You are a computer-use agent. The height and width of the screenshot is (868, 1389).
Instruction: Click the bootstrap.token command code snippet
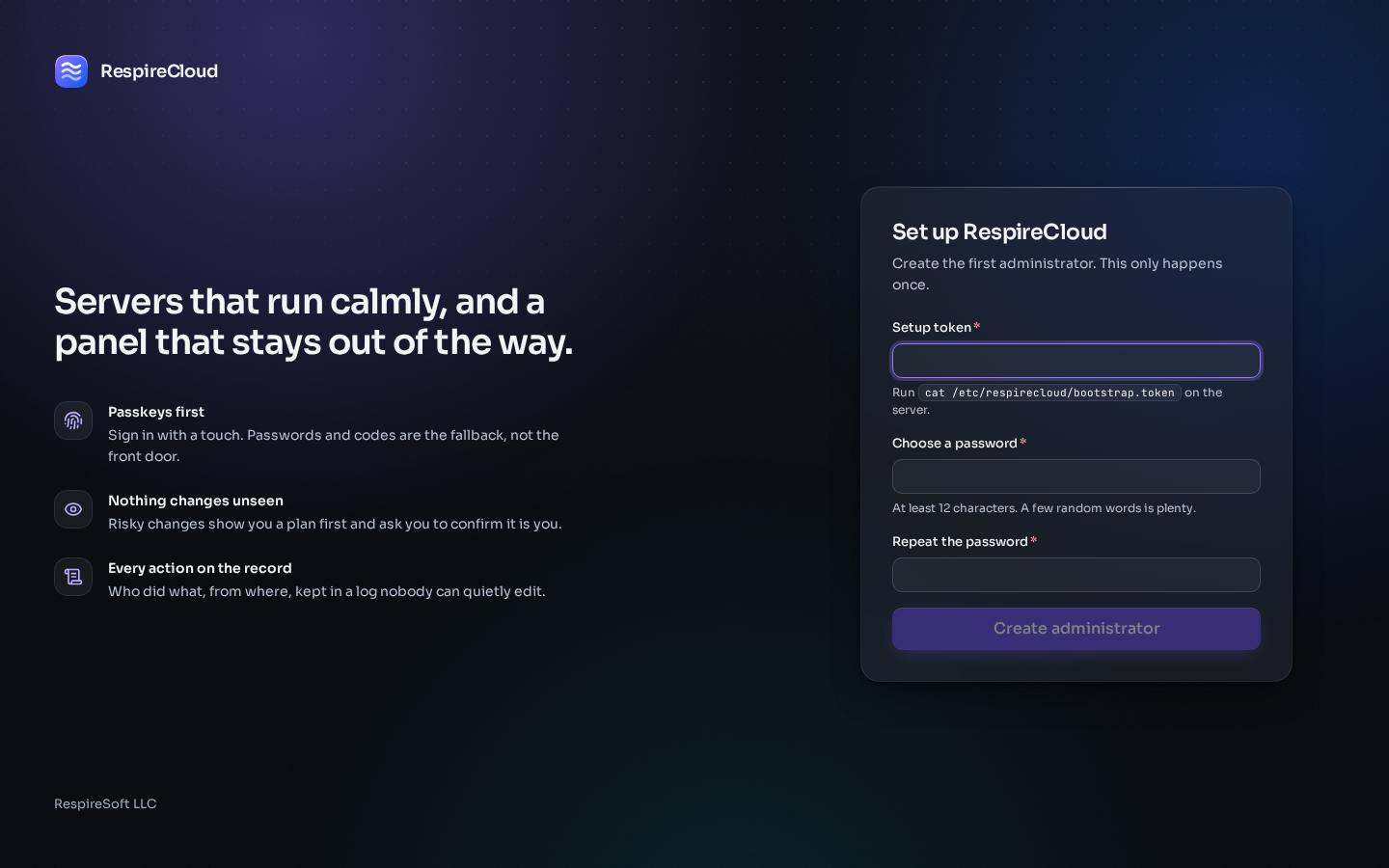pyautogui.click(x=1049, y=393)
